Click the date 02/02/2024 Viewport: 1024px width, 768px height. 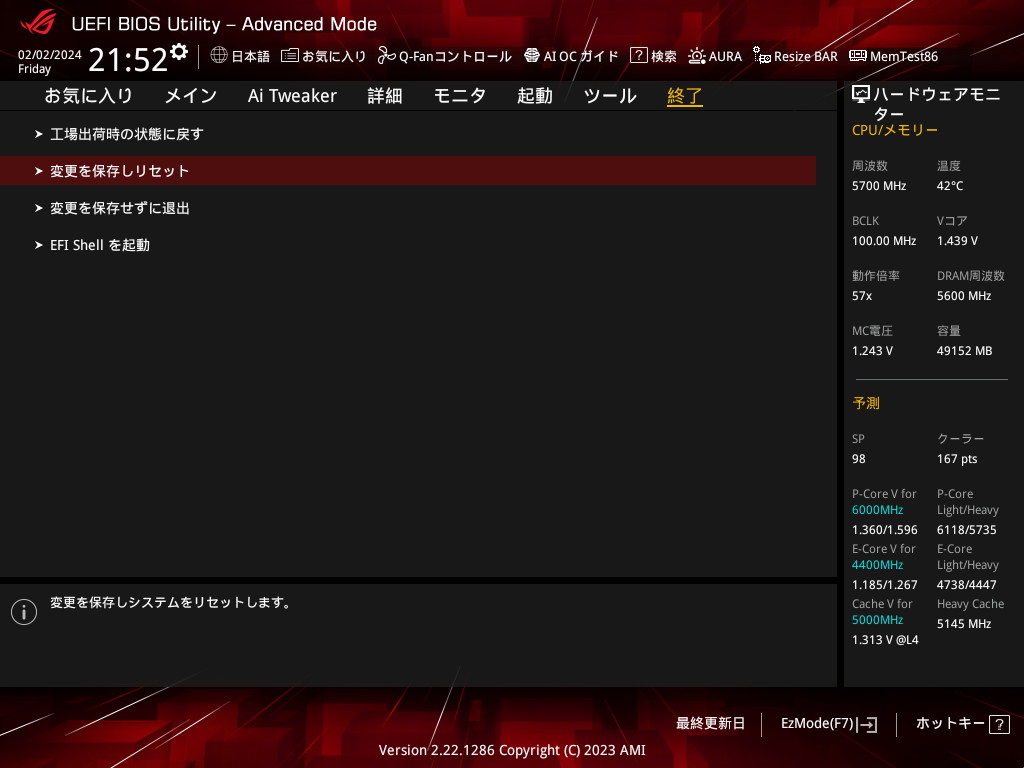[50, 55]
